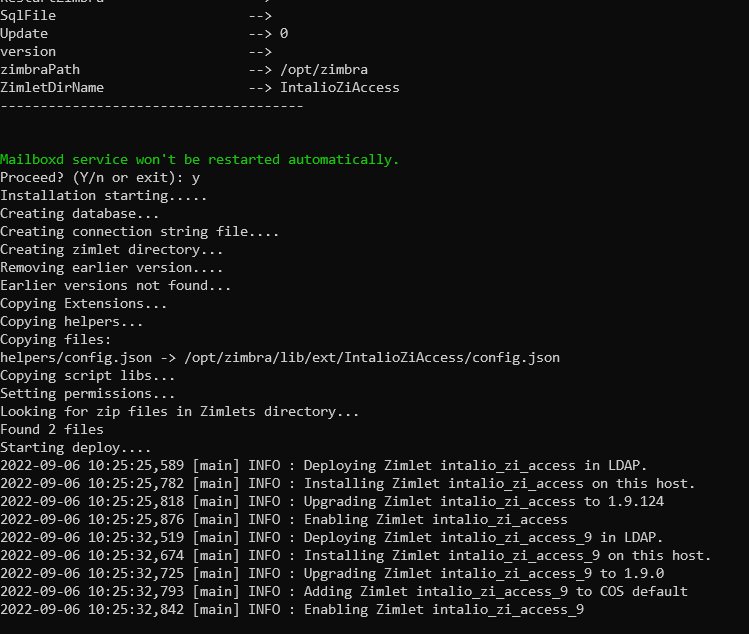Click the SqlFile parameter label
The height and width of the screenshot is (634, 749).
click(x=28, y=16)
